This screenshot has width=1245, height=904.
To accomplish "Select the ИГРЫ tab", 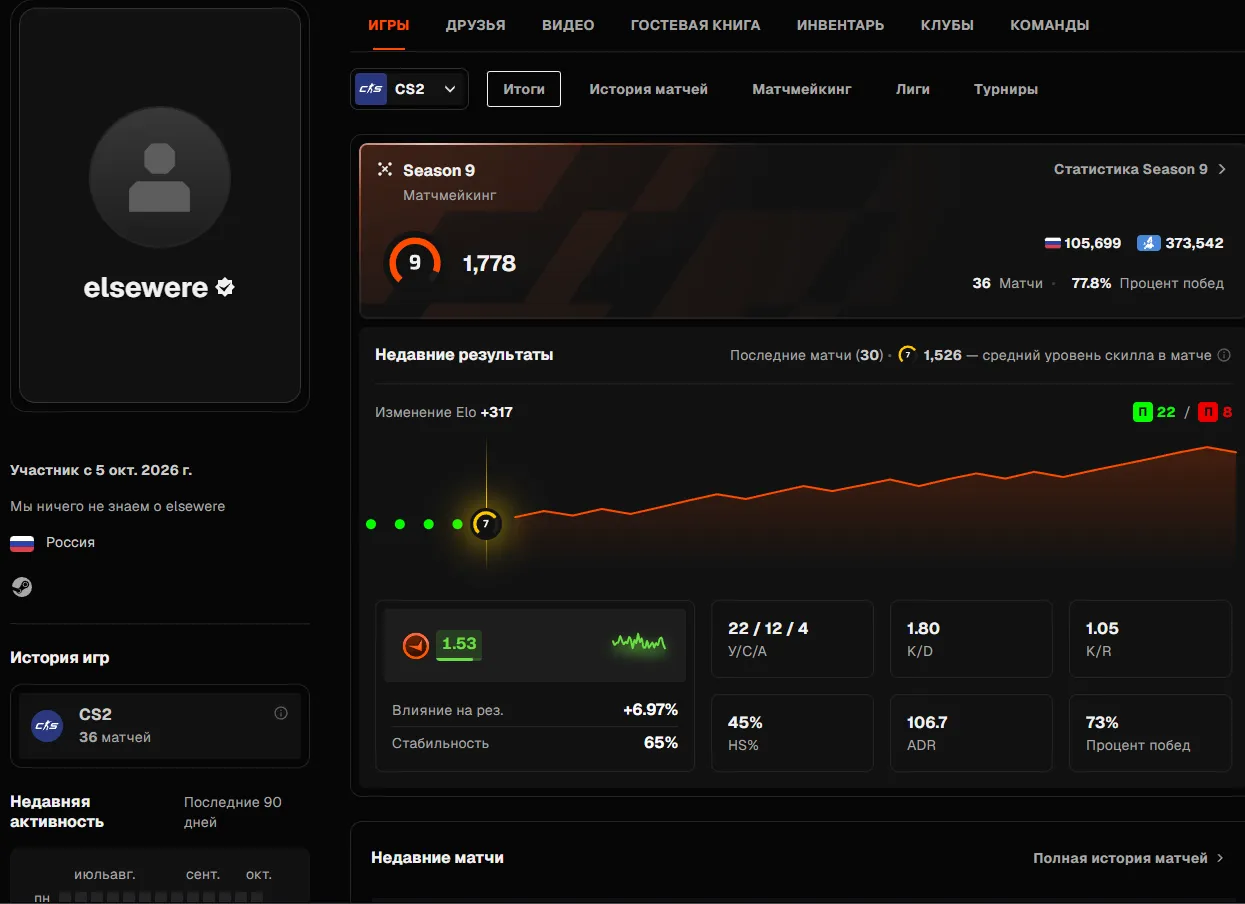I will point(389,25).
